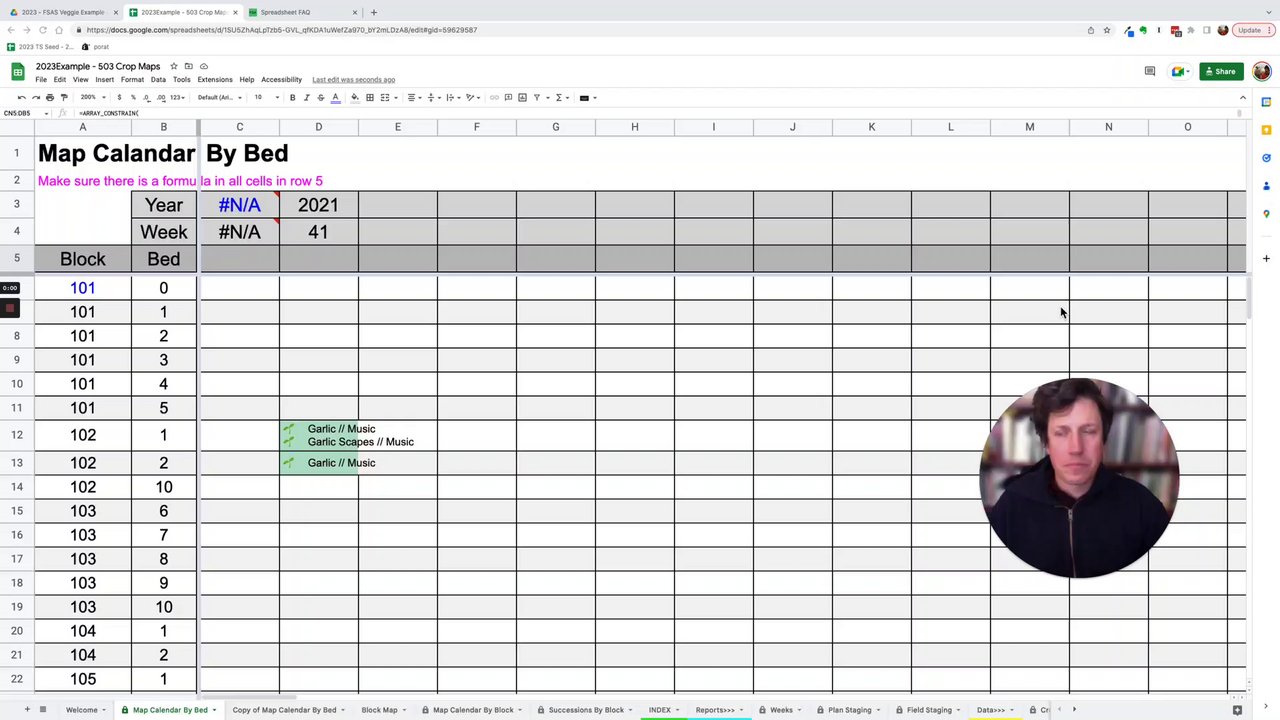Star the spreadsheet document
Viewport: 1280px width, 720px height.
tap(173, 66)
